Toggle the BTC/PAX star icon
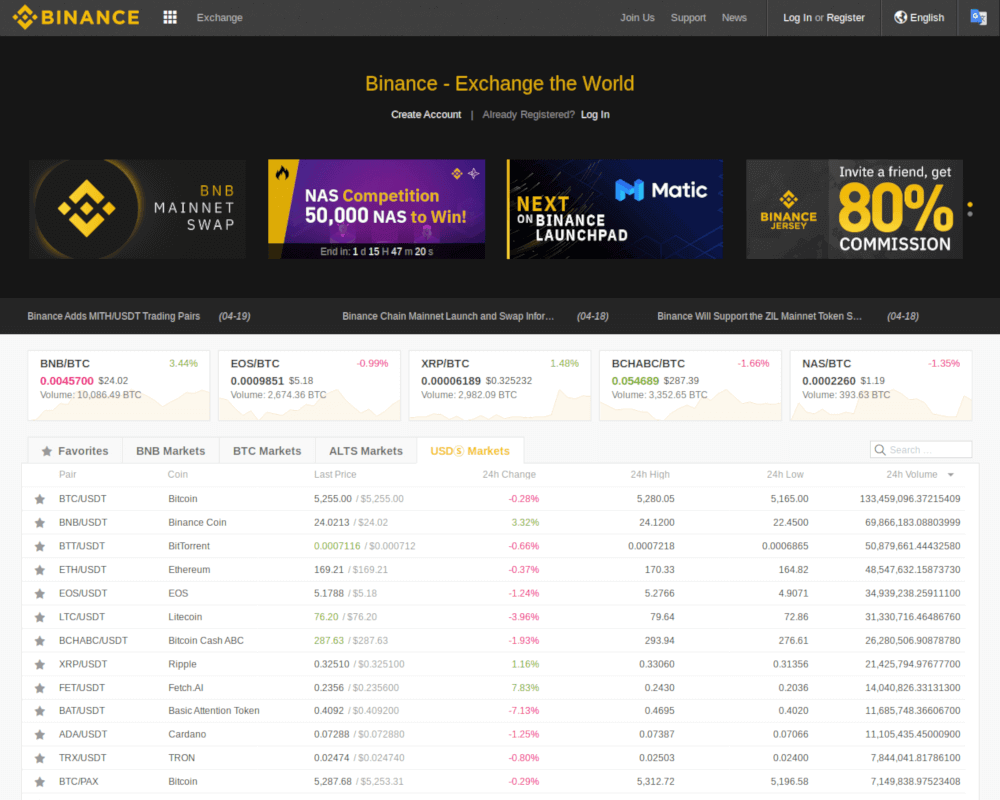The height and width of the screenshot is (800, 1000). click(40, 781)
